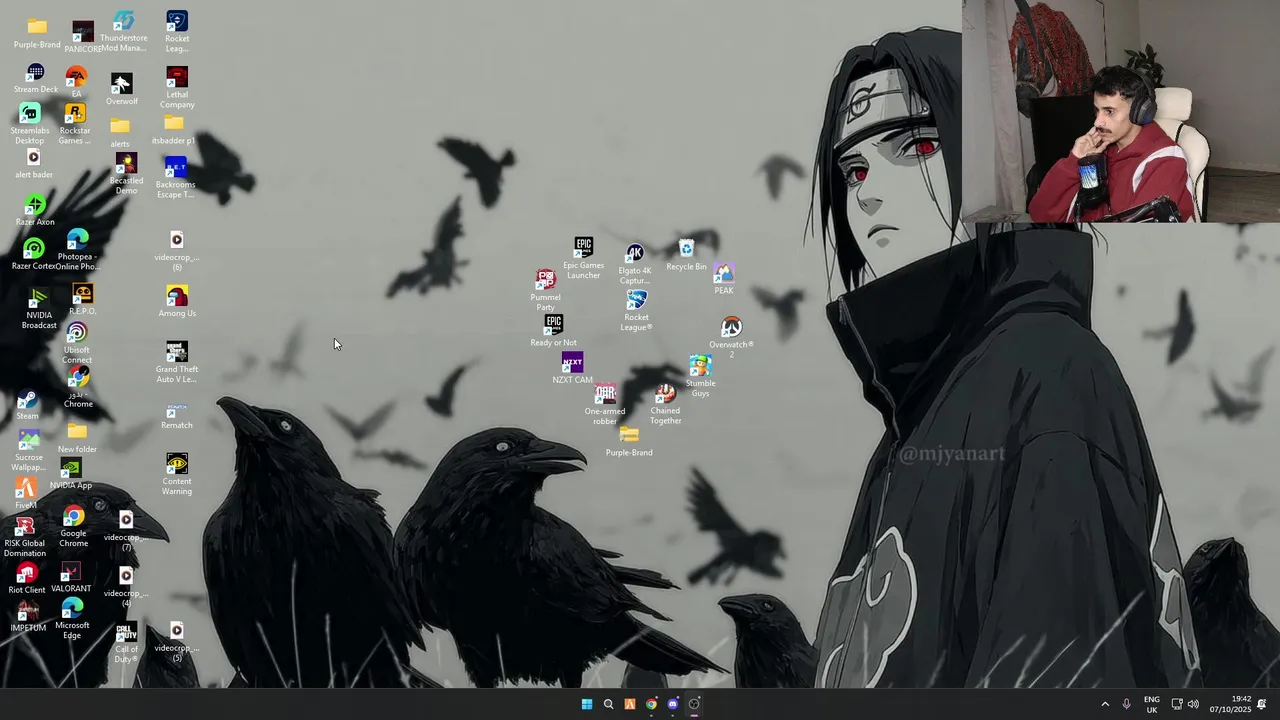
Task: Launch Ubisoft Connect icon
Action: (x=76, y=343)
